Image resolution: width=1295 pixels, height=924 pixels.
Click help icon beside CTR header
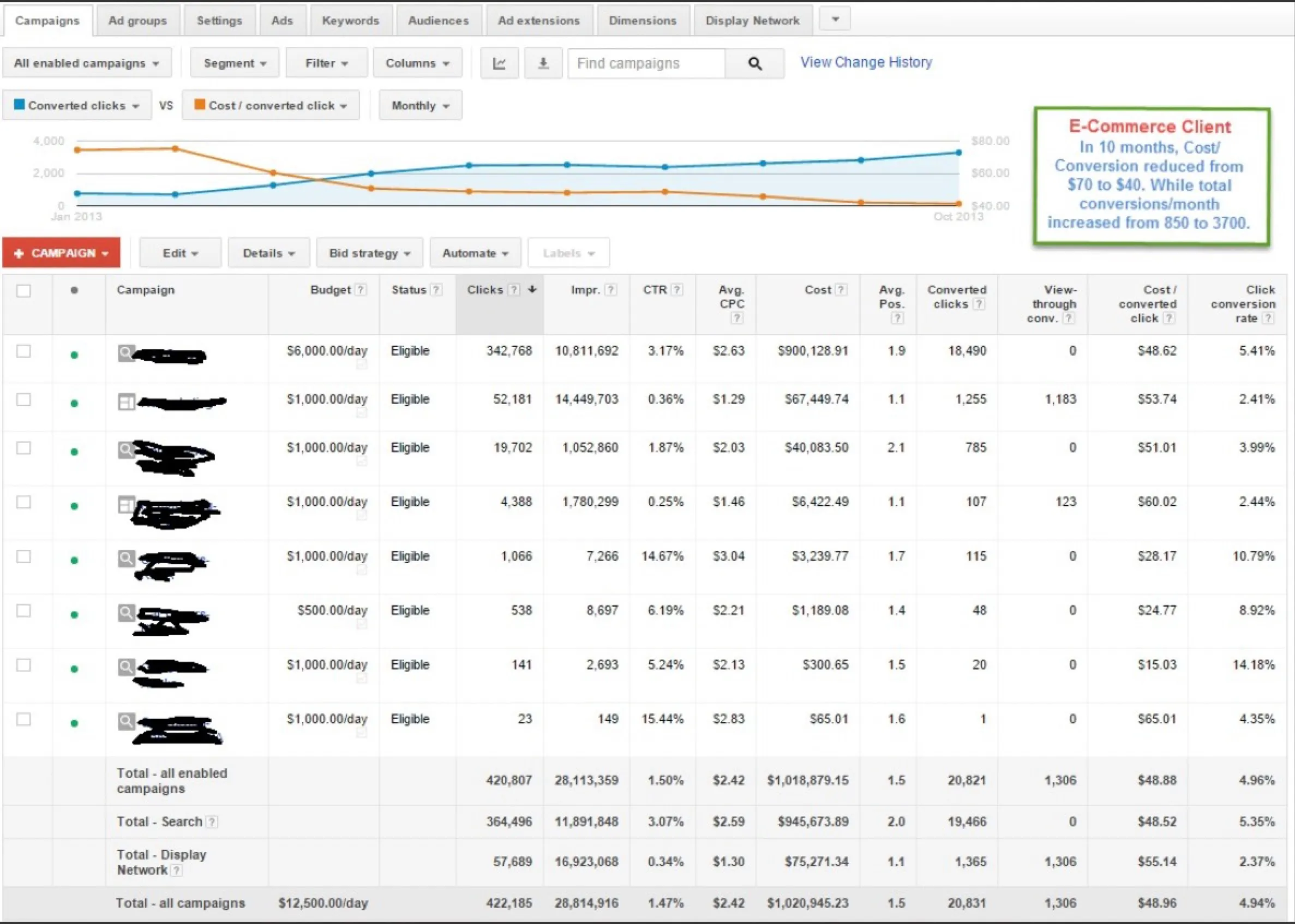[x=676, y=290]
